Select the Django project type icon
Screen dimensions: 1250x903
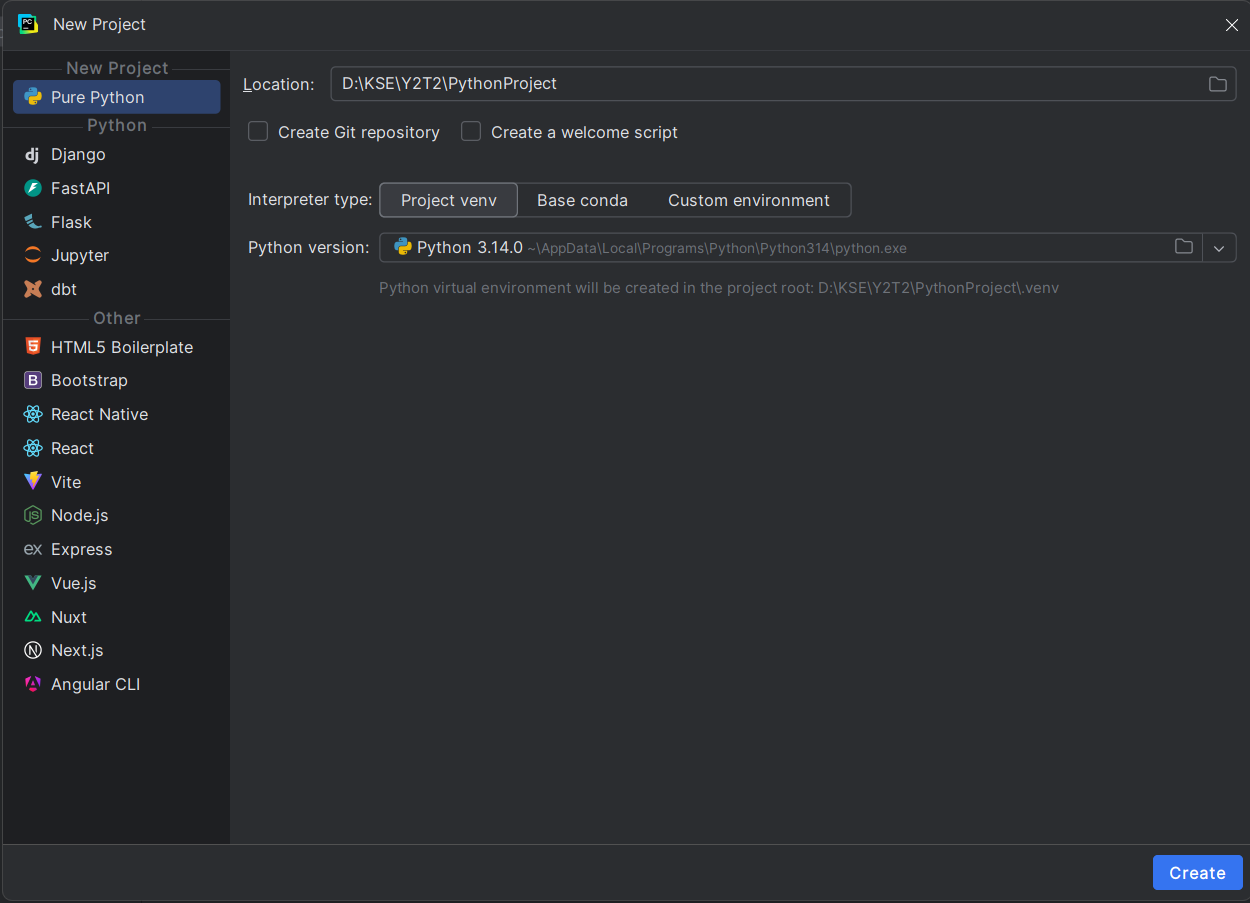pyautogui.click(x=32, y=154)
